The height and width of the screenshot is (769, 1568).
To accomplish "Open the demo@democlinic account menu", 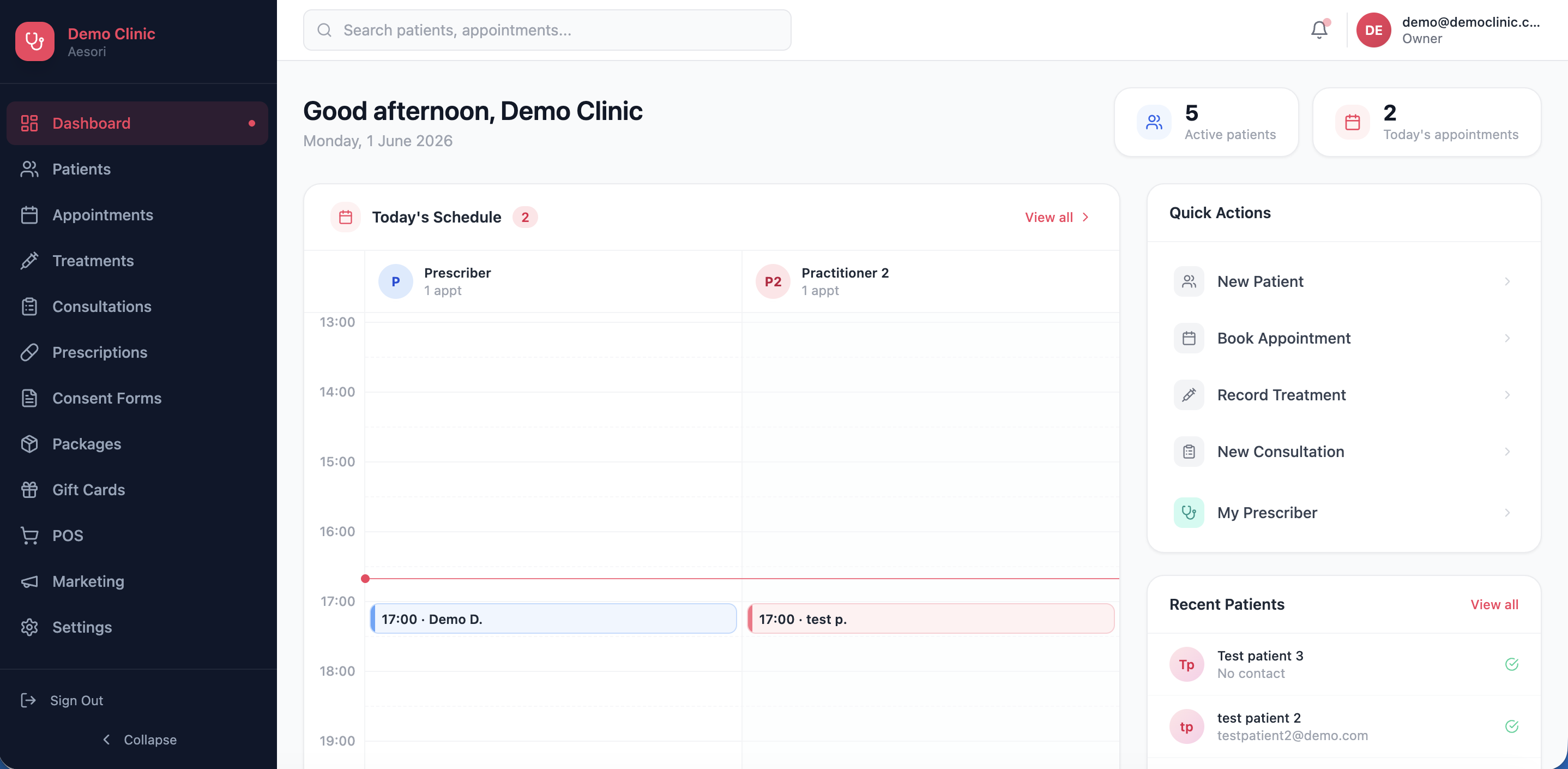I will pyautogui.click(x=1449, y=30).
